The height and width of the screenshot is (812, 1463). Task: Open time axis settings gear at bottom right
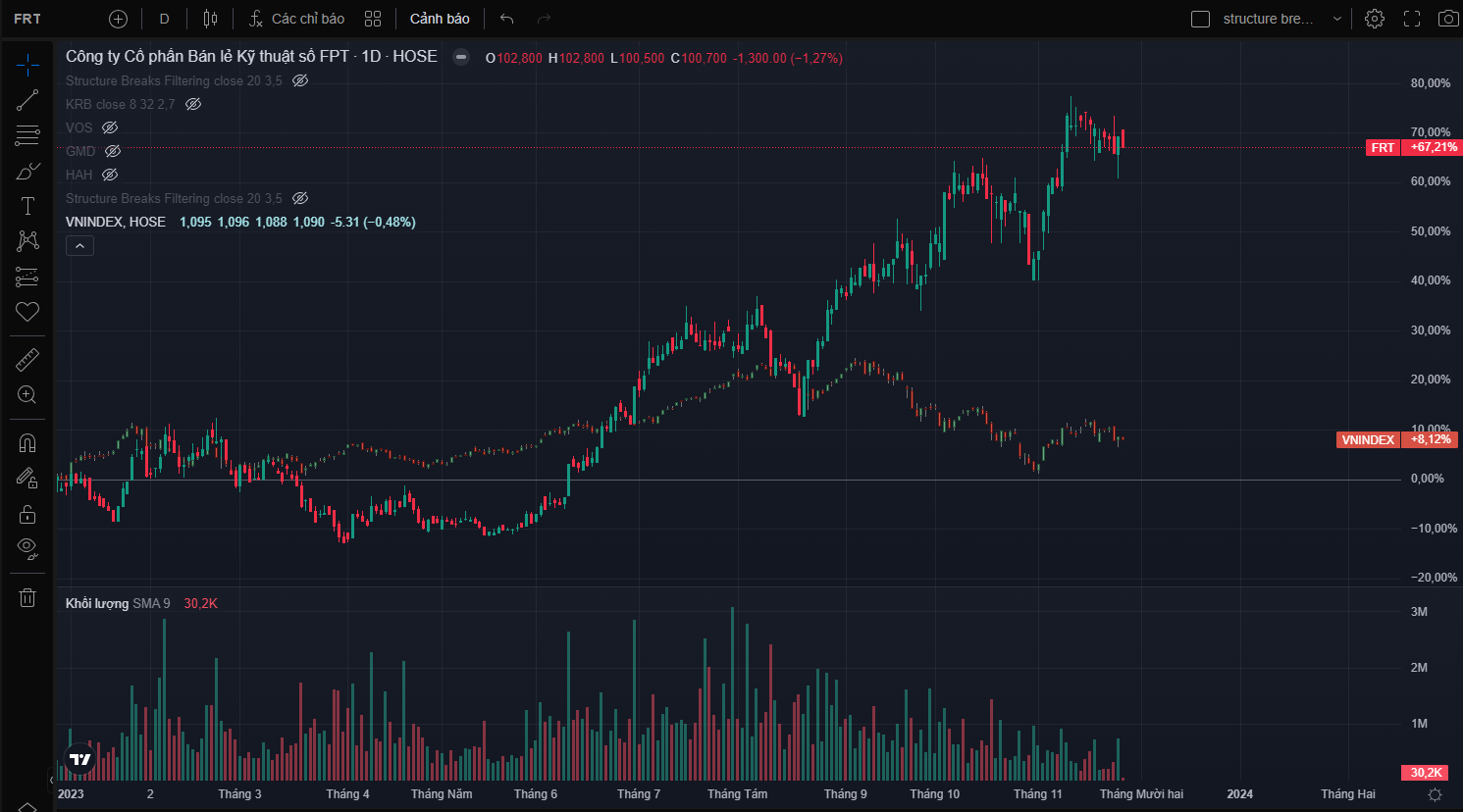[x=1435, y=794]
